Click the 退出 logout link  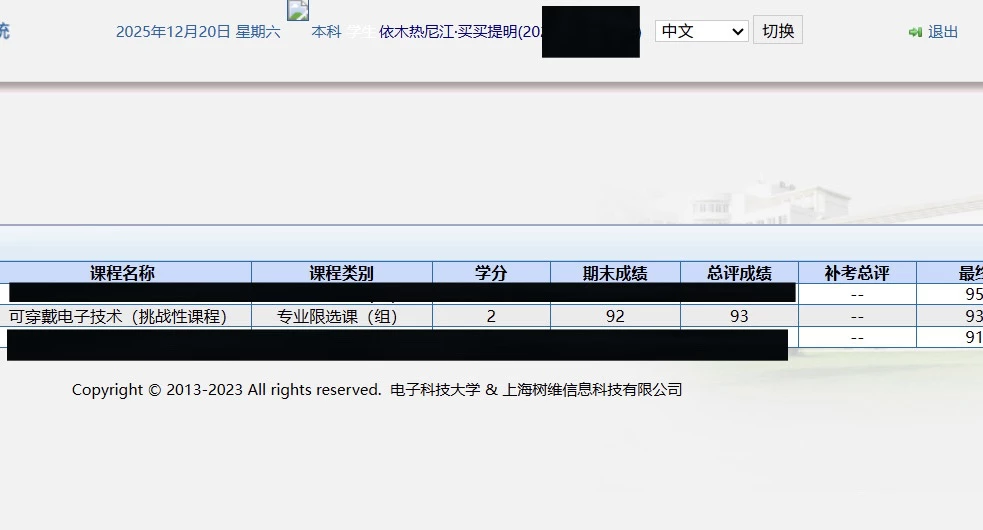pyautogui.click(x=942, y=32)
